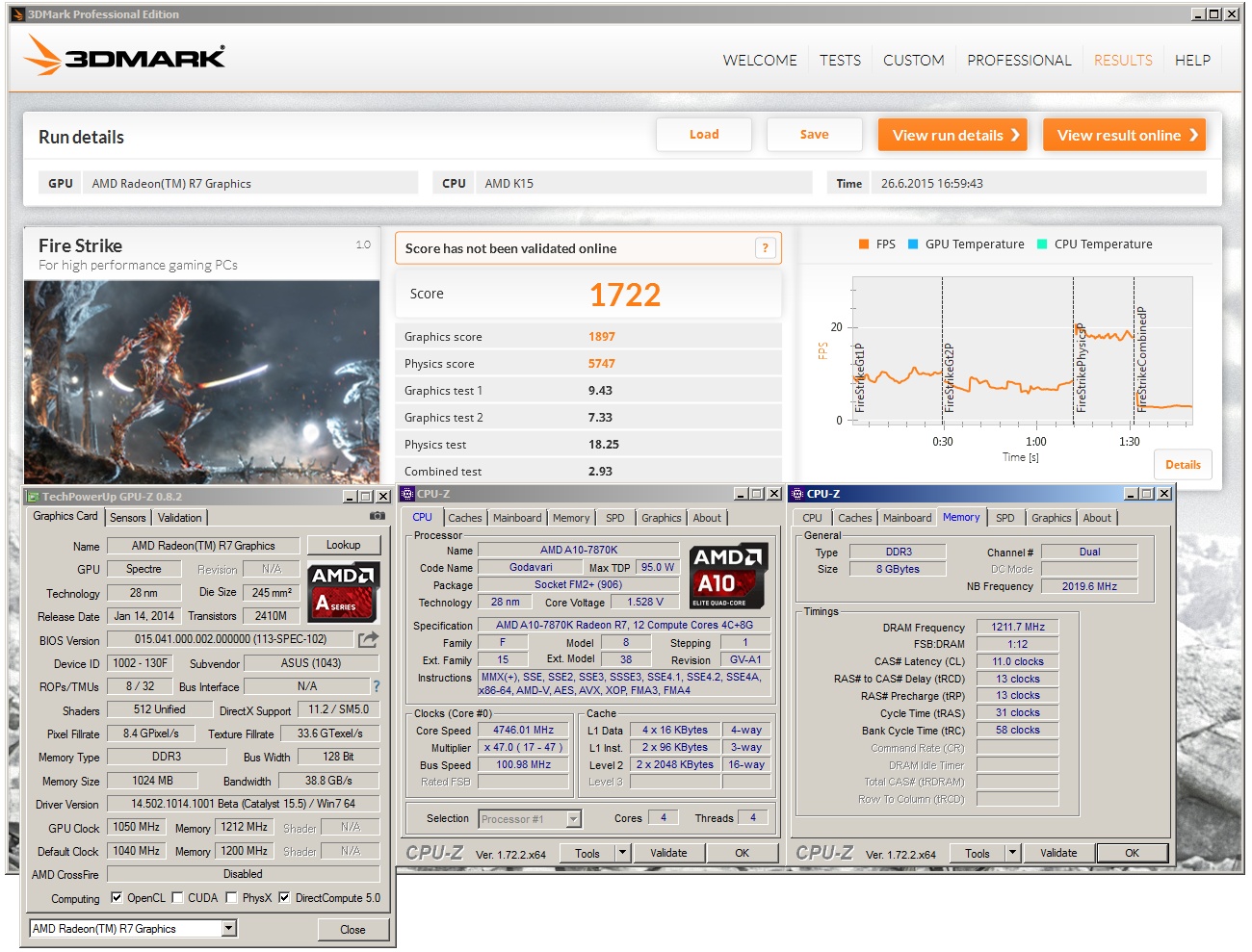The width and height of the screenshot is (1252, 952).
Task: Click the validation help question mark icon
Action: coord(765,248)
